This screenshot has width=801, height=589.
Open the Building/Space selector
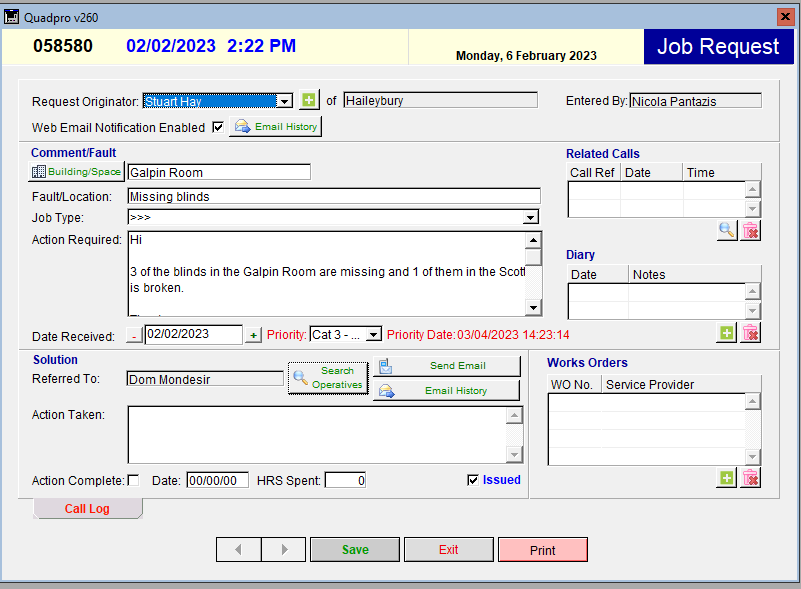(77, 172)
